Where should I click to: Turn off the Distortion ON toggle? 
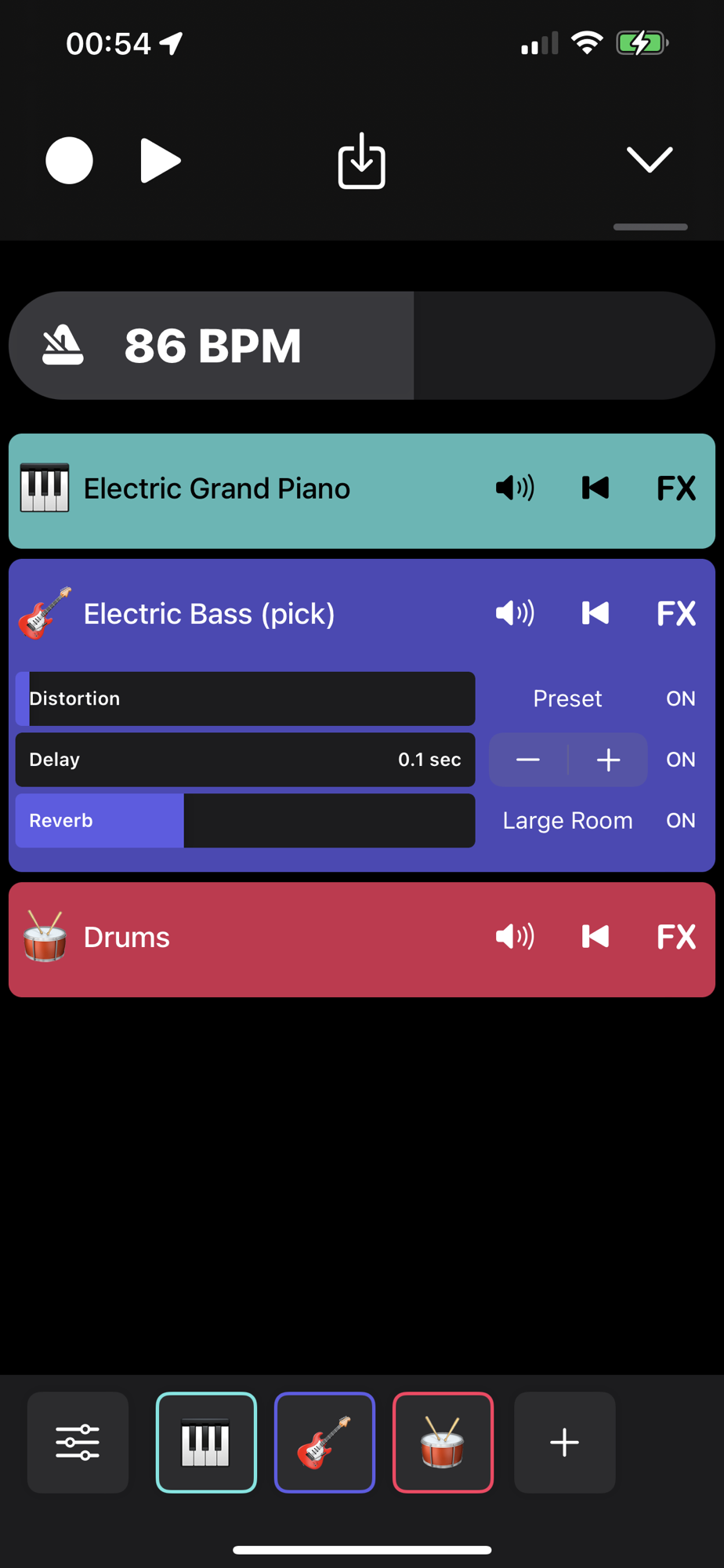[681, 699]
